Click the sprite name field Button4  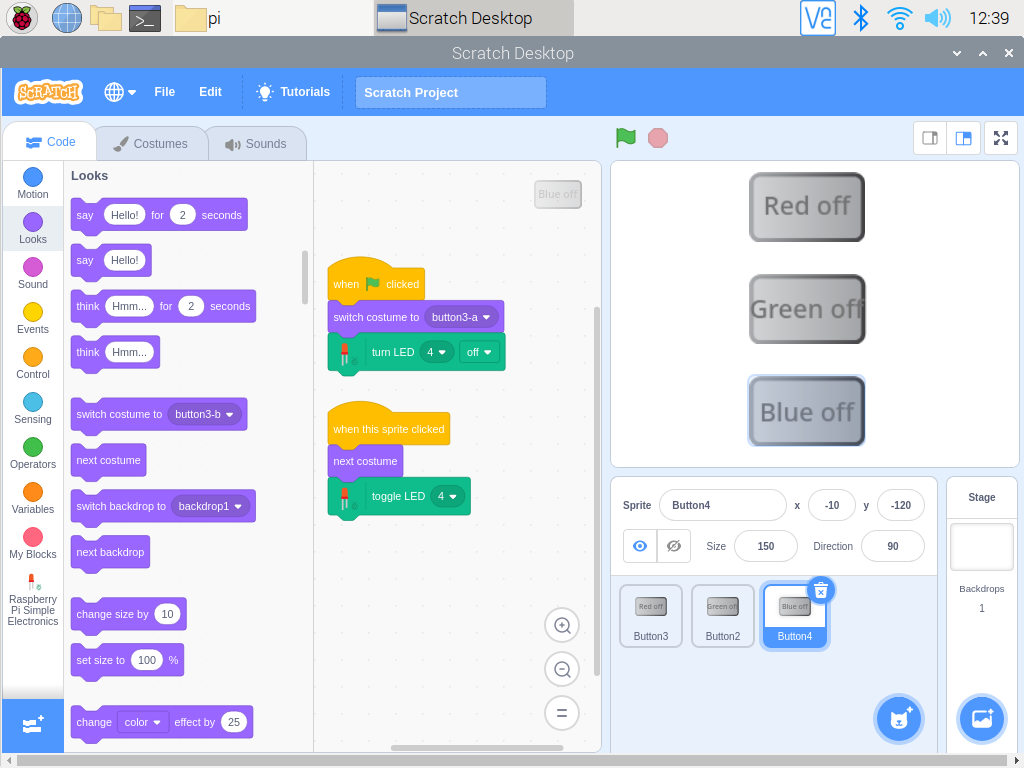pos(723,505)
